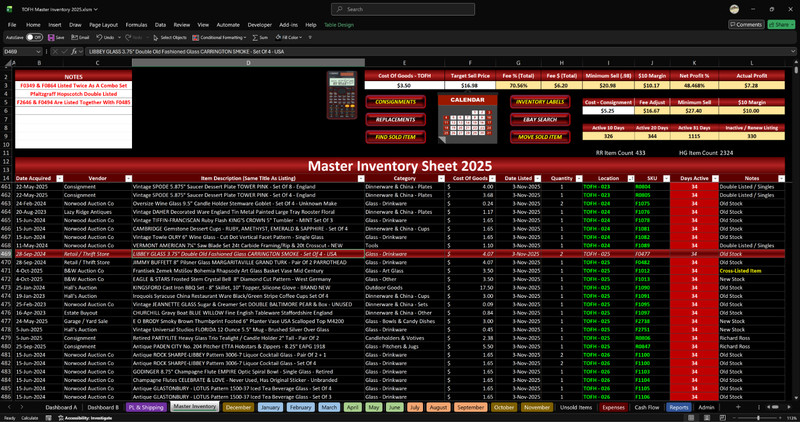Open the Undo history dropdown arrow

(119, 37)
